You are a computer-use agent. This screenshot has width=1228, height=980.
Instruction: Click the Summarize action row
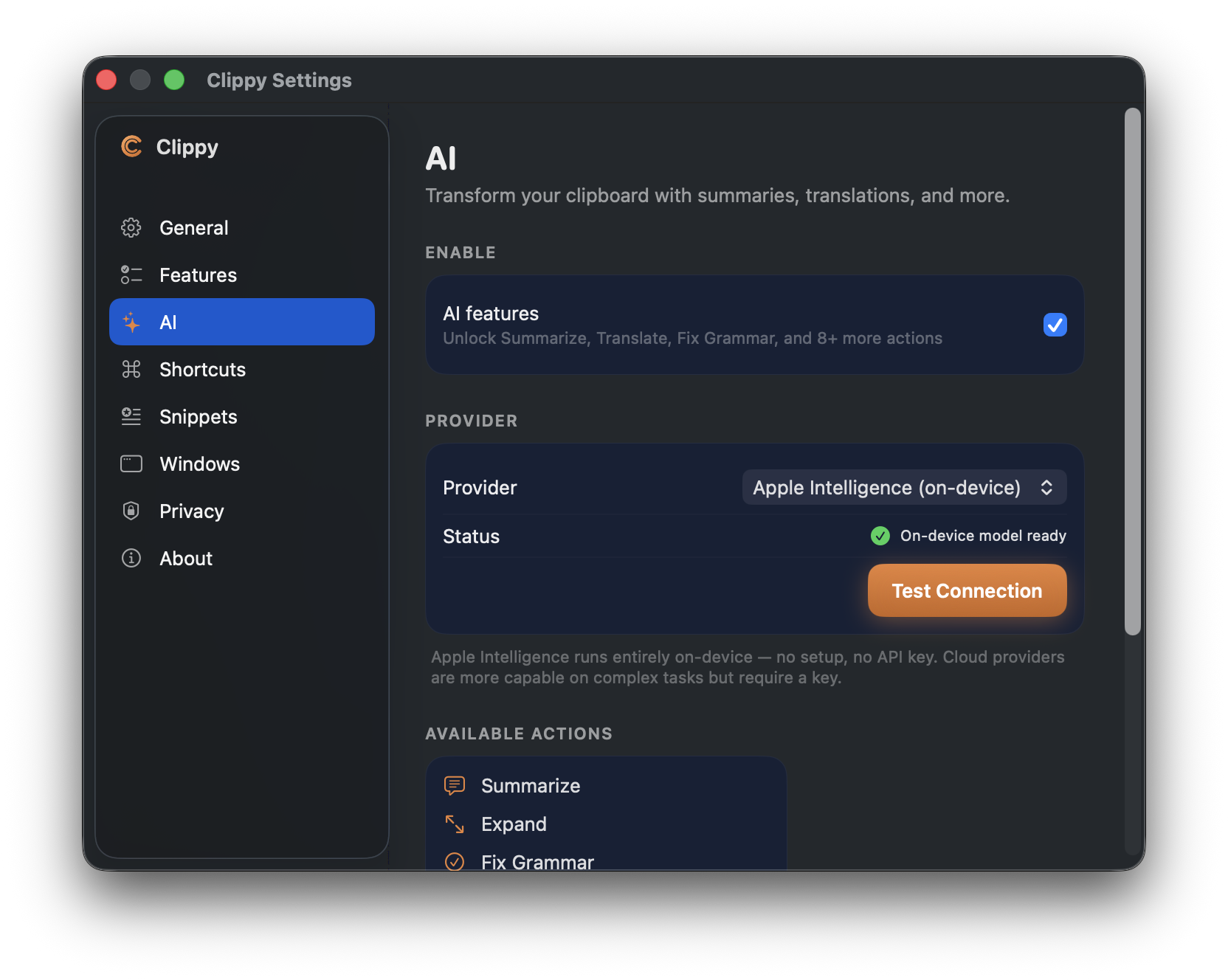[x=606, y=785]
